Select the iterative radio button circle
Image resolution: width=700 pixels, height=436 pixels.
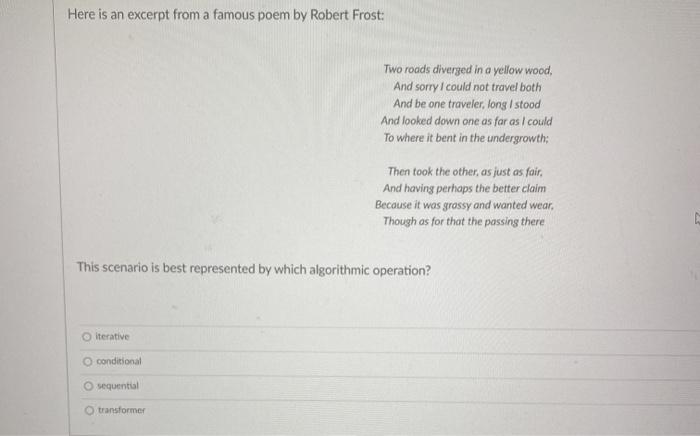tap(87, 336)
